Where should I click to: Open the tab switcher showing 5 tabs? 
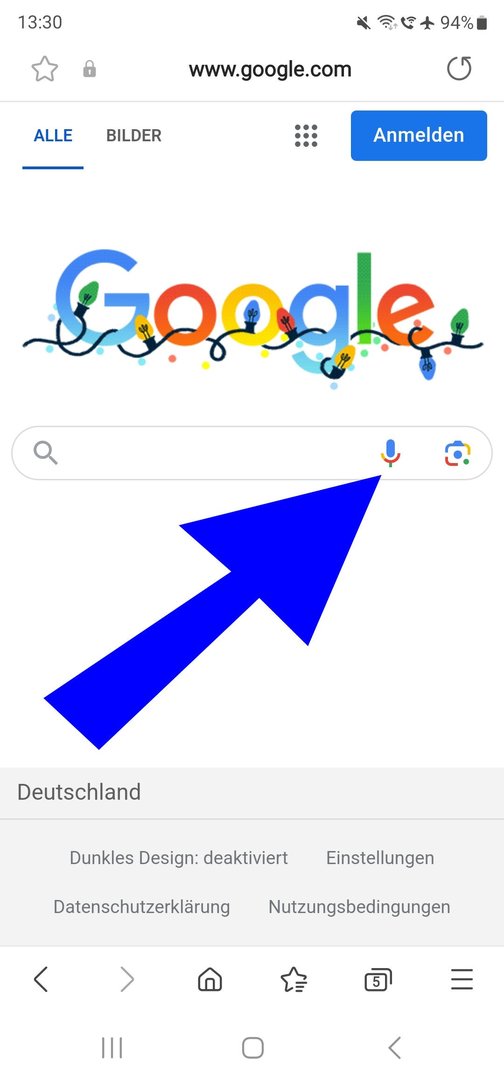(377, 979)
